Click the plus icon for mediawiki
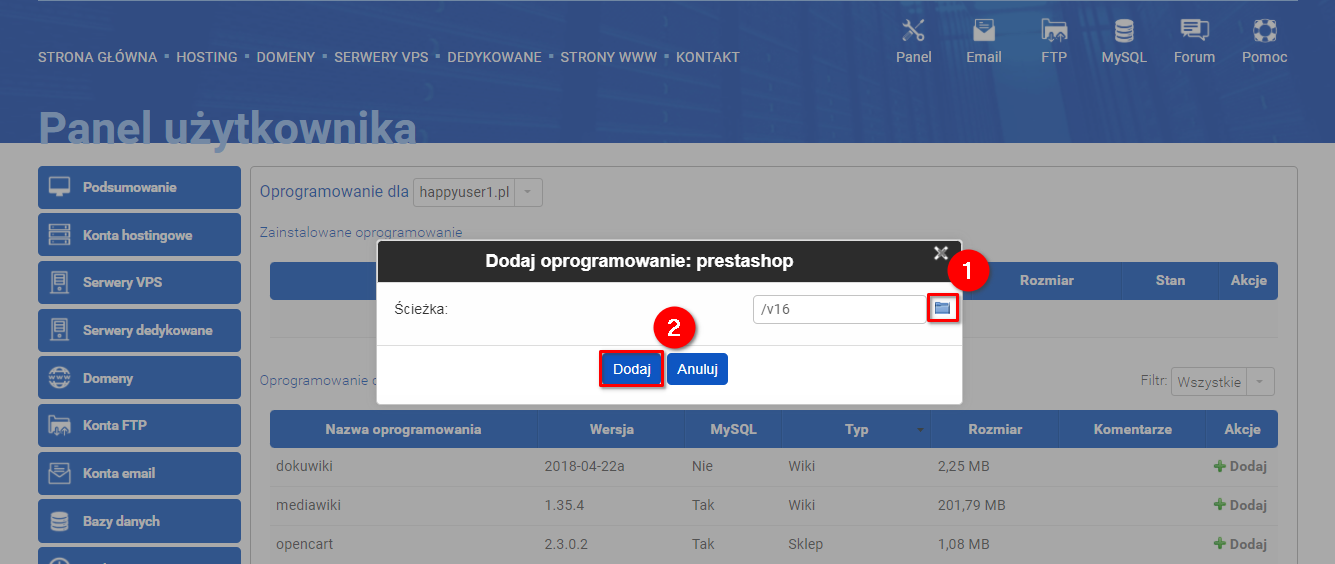Image resolution: width=1335 pixels, height=564 pixels. tap(1219, 505)
